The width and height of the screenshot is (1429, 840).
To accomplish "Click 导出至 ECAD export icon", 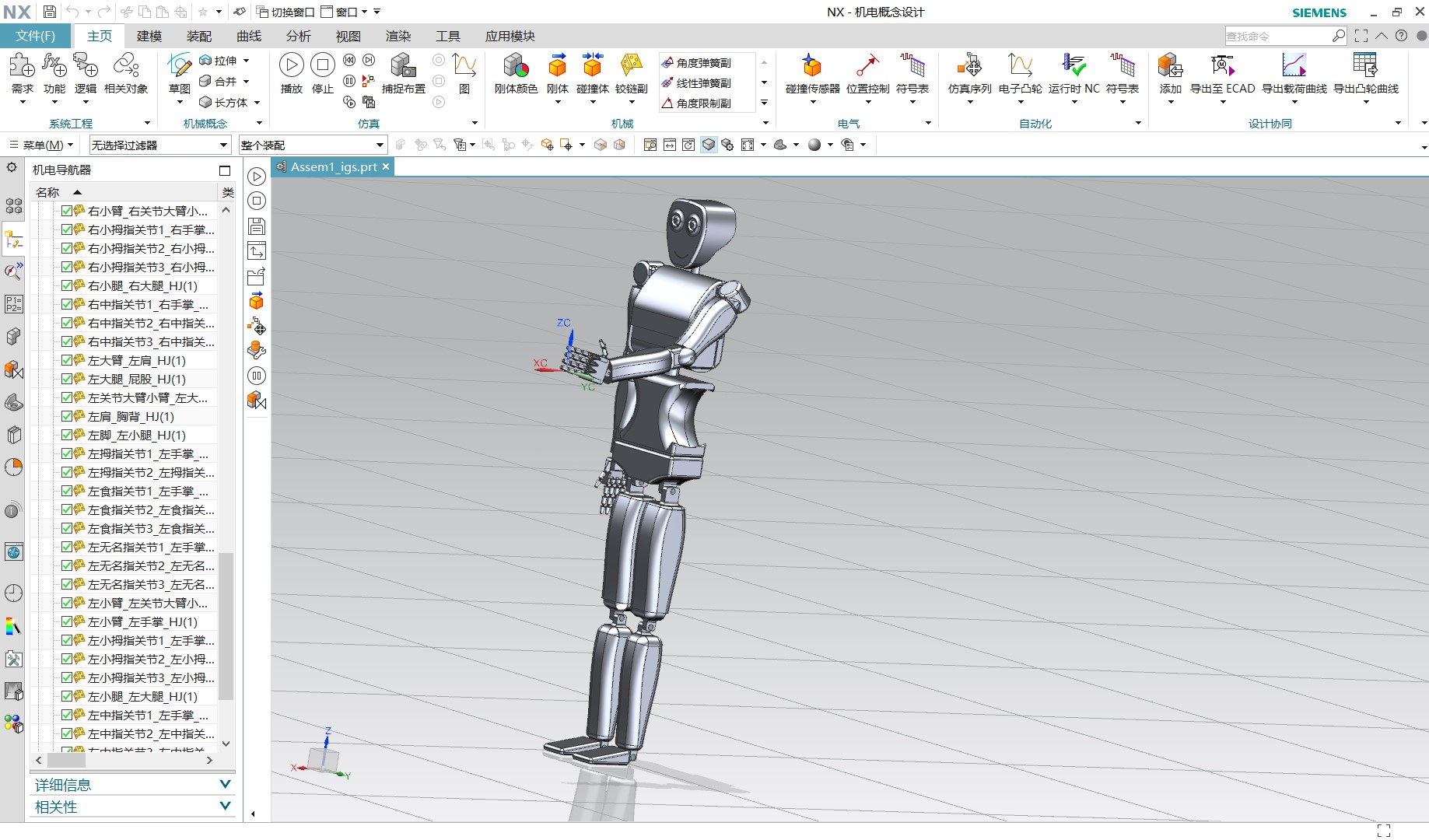I will coord(1222,65).
